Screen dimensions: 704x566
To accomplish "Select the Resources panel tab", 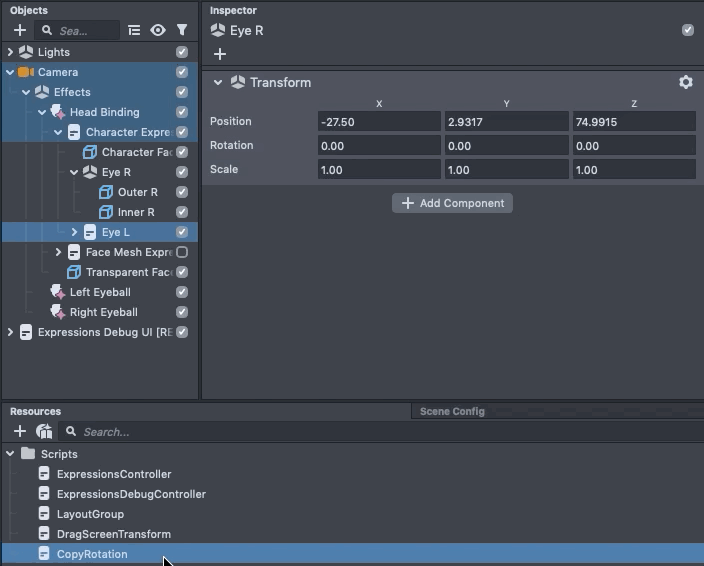I will [35, 411].
